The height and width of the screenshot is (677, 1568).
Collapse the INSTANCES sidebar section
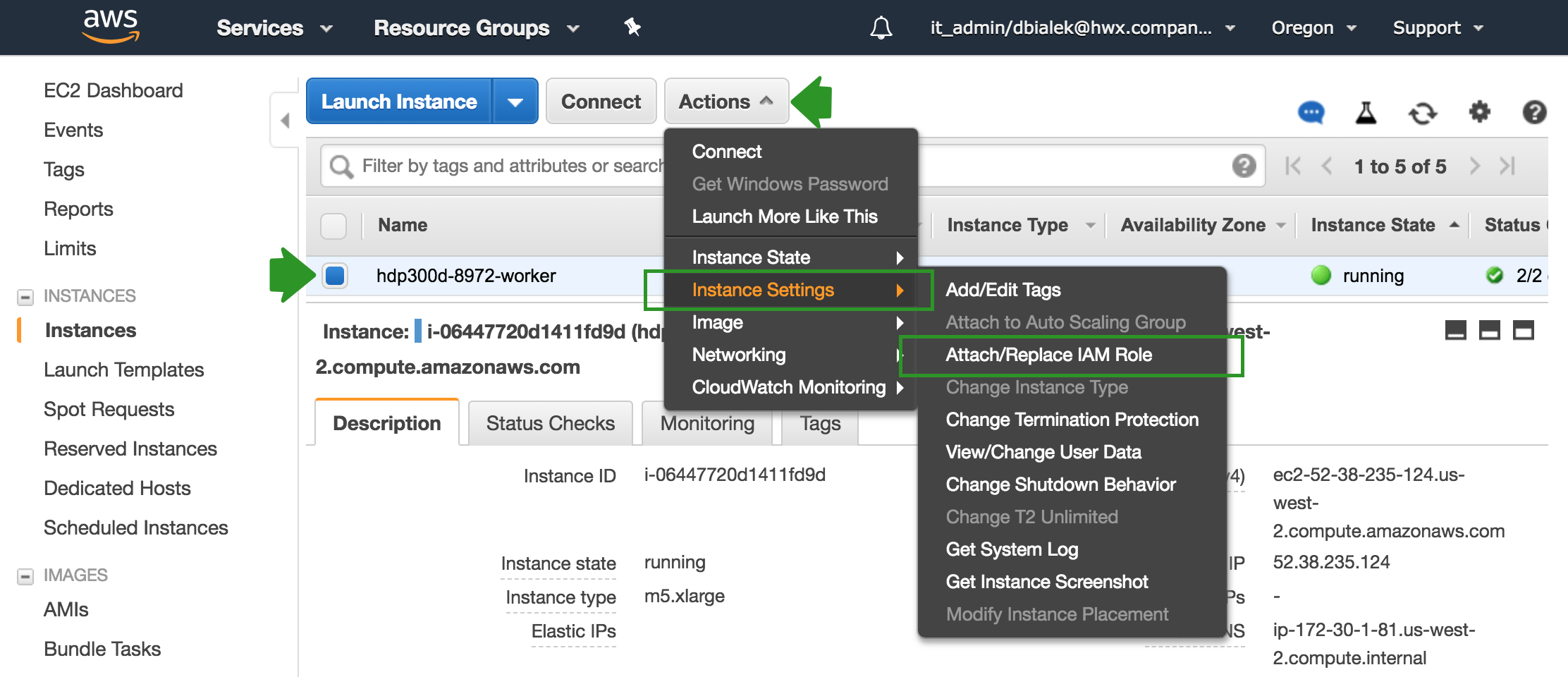click(25, 297)
